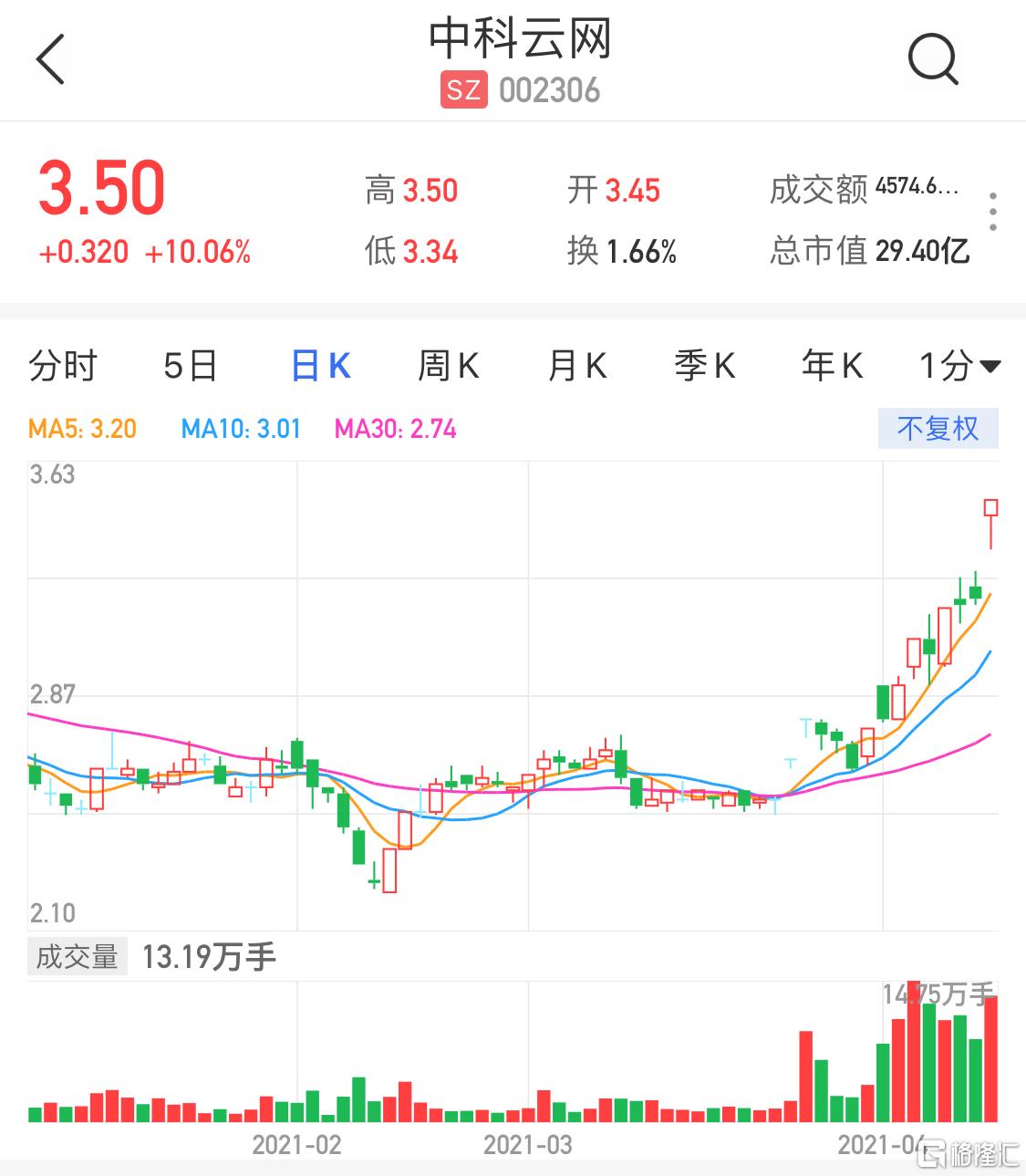Viewport: 1026px width, 1176px height.
Task: Select the 年K tab
Action: pyautogui.click(x=832, y=366)
